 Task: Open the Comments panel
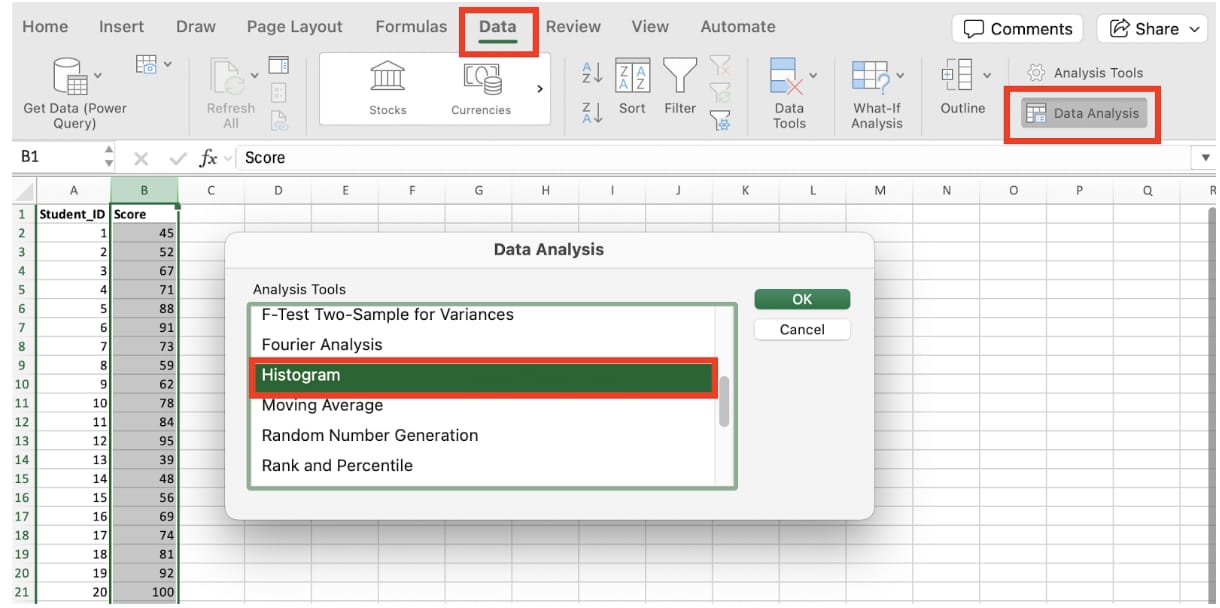point(1016,28)
